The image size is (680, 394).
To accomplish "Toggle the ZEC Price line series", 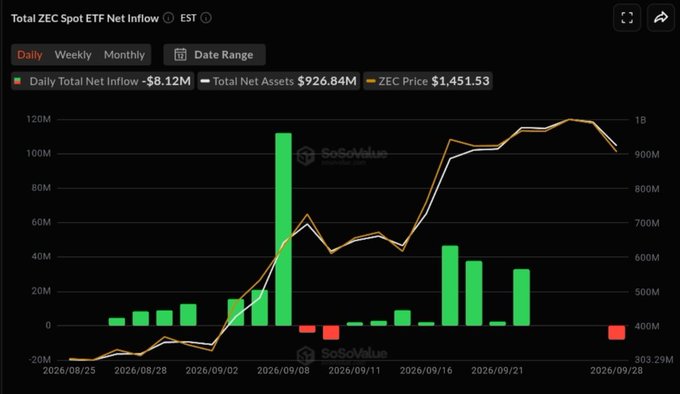I will coord(428,81).
